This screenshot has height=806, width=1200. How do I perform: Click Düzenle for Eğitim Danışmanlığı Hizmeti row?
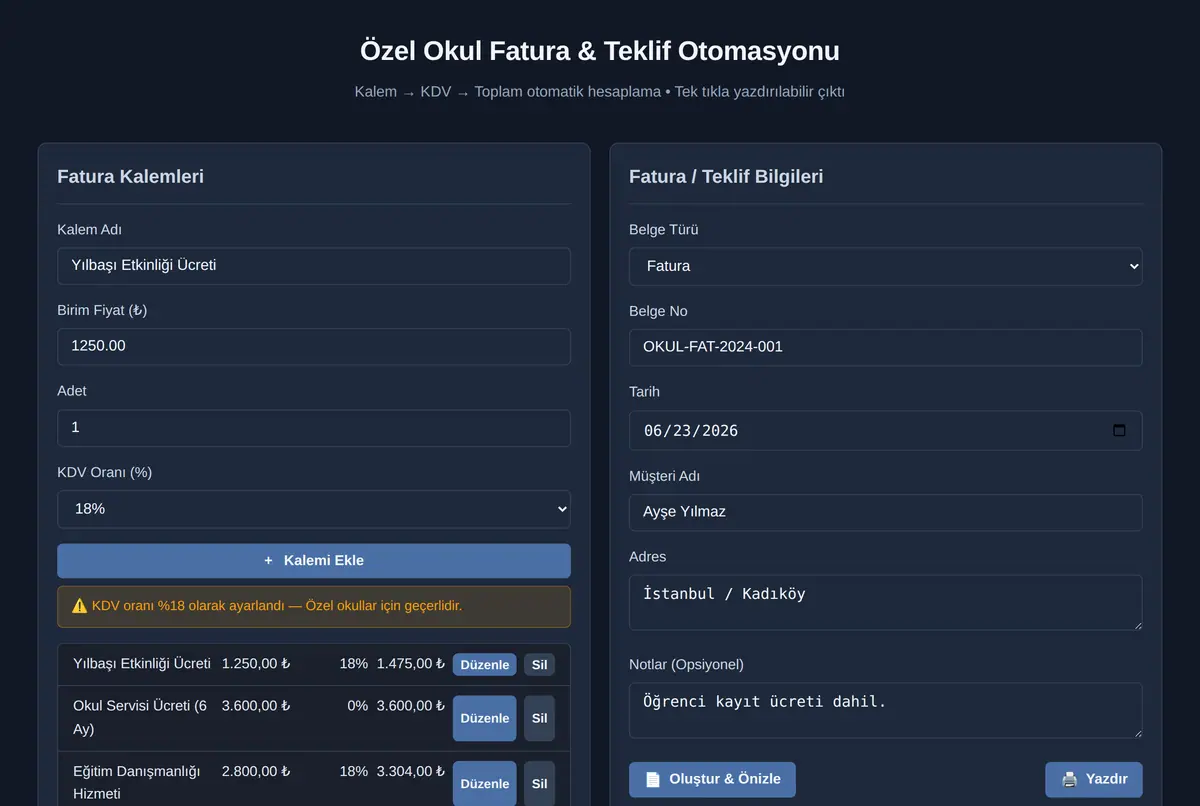[484, 784]
